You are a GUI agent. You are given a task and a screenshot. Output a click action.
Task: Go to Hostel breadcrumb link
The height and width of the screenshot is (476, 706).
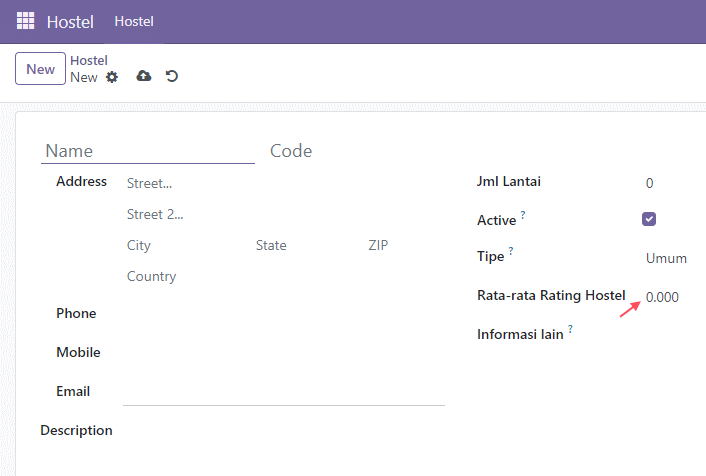point(89,60)
